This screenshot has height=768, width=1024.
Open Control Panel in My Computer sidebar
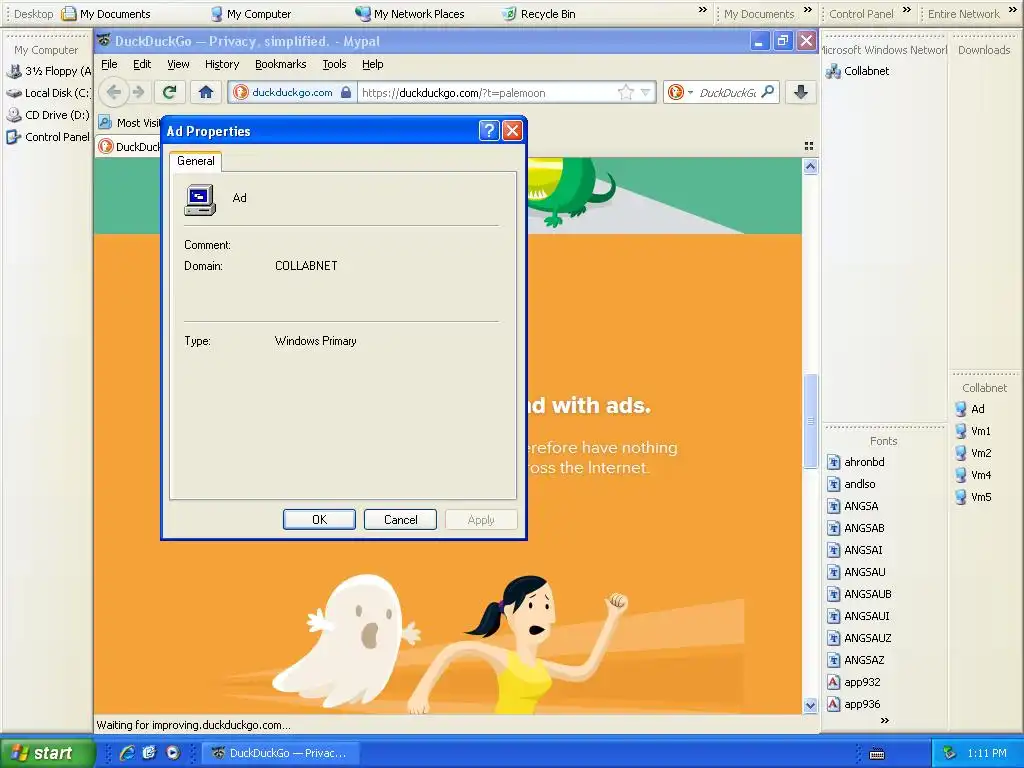(48, 137)
